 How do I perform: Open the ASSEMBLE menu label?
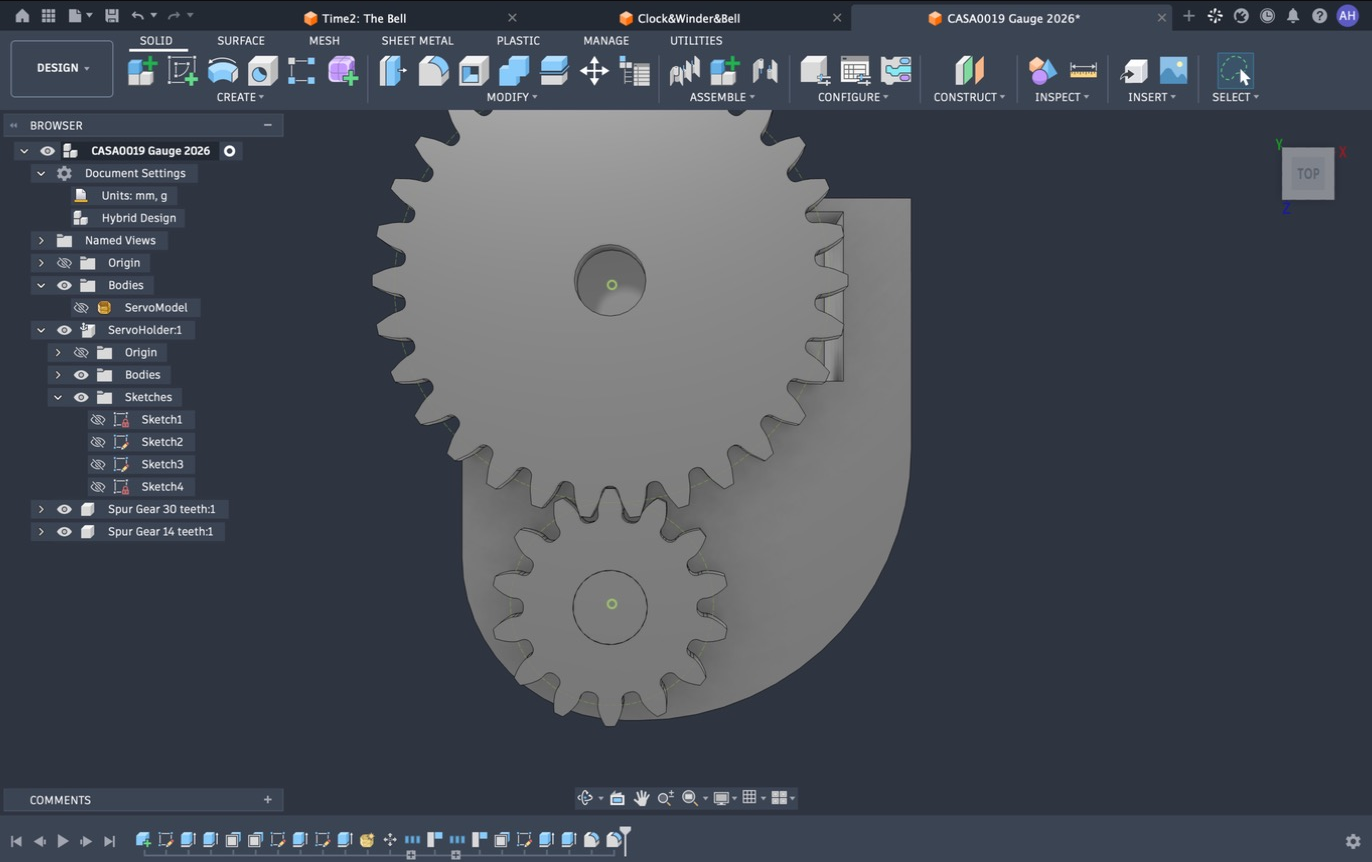tap(722, 97)
